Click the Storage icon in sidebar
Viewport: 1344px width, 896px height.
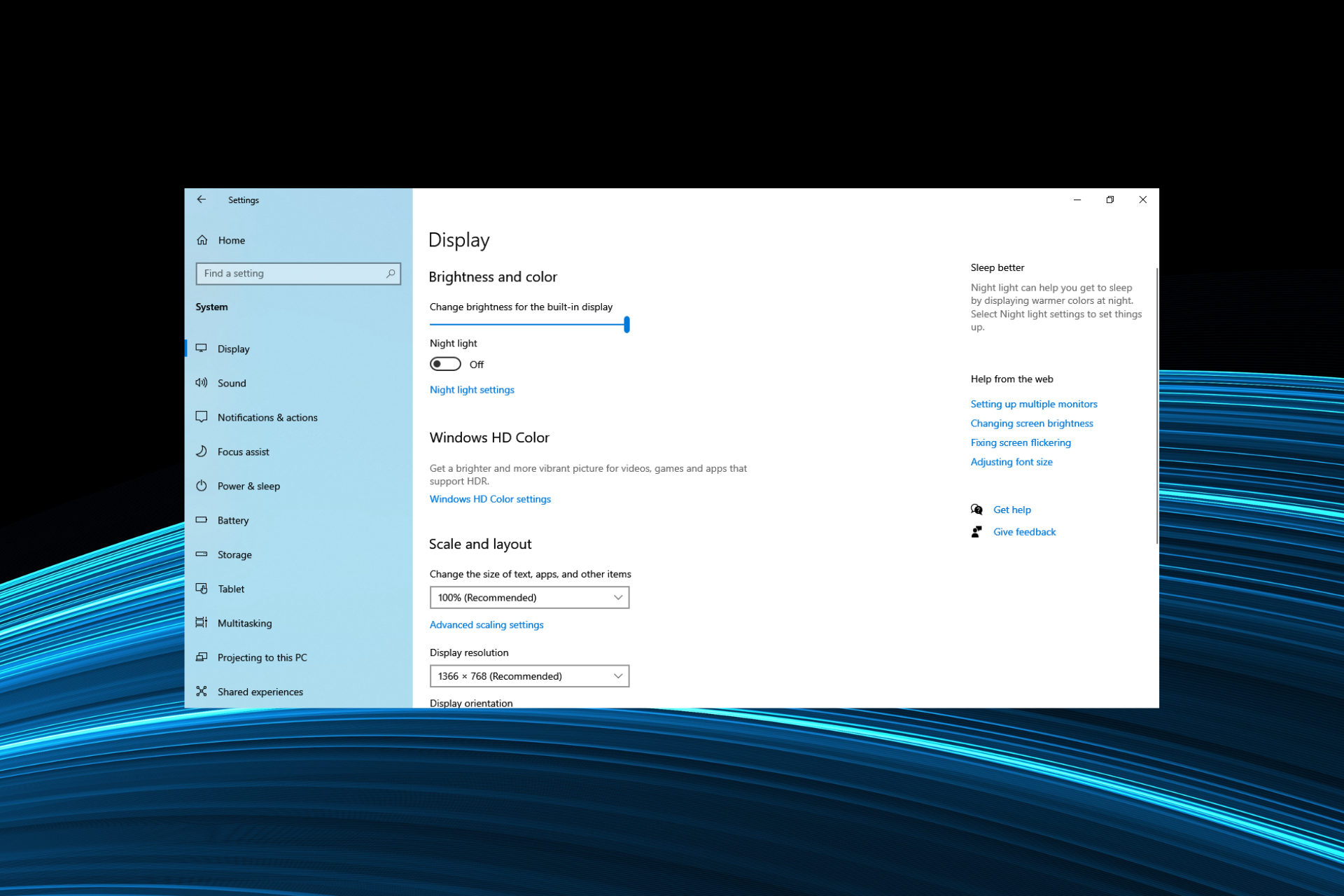point(203,554)
